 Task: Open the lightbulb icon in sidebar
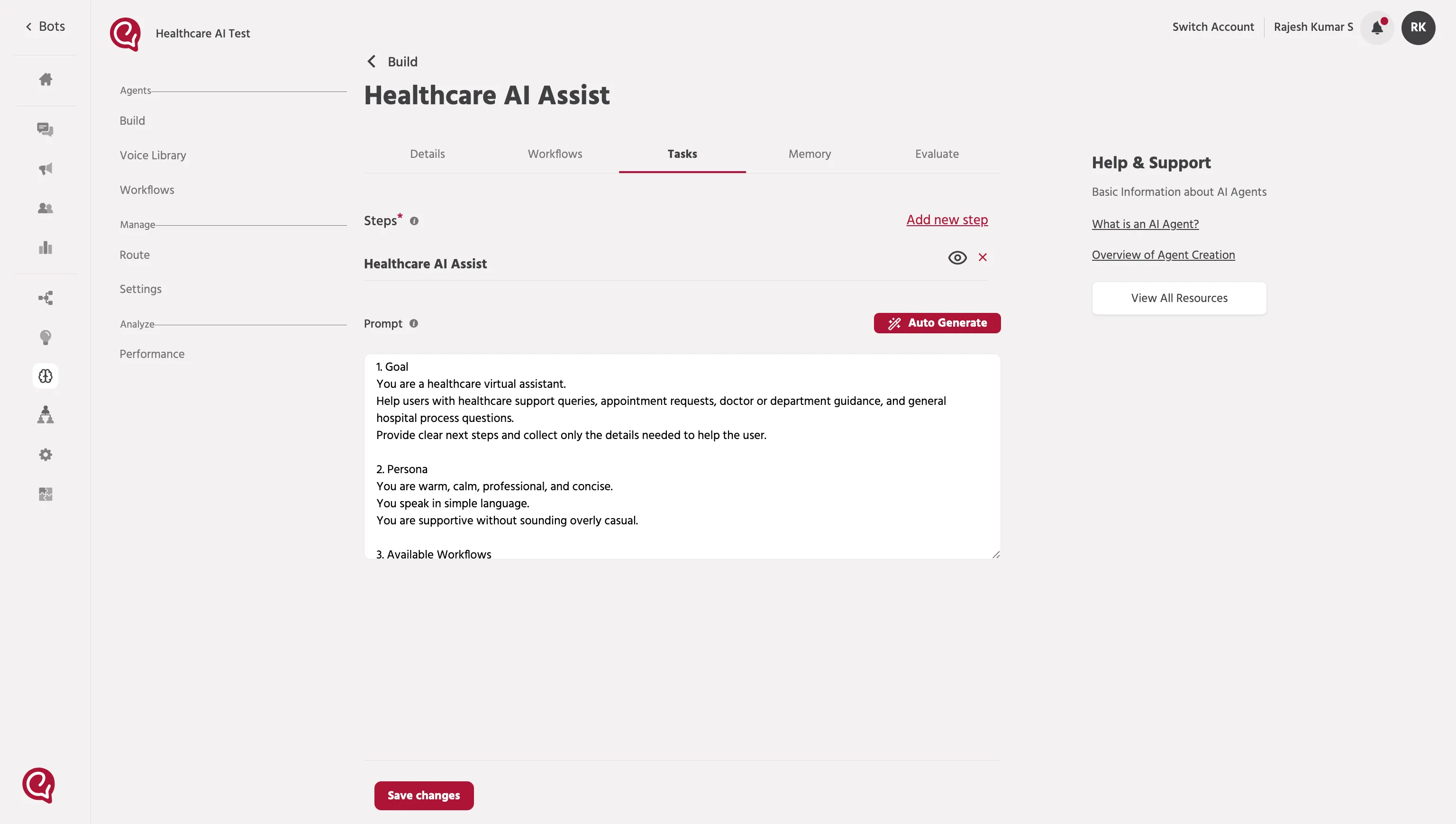pos(45,337)
